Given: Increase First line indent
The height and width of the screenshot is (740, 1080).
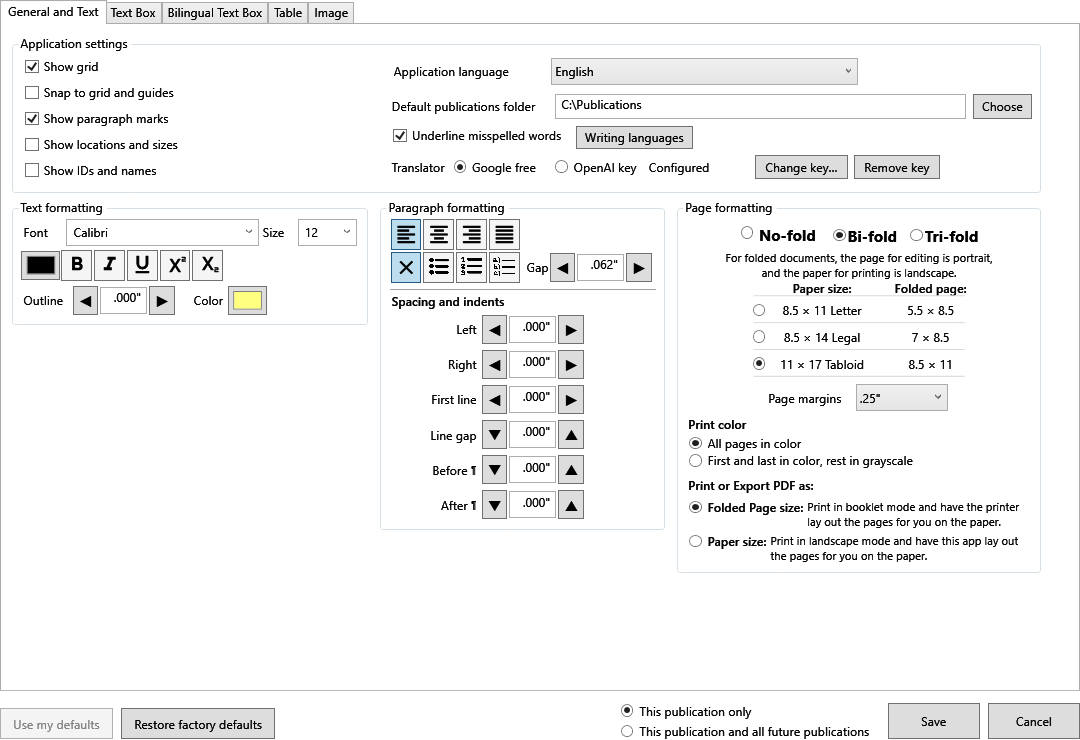Looking at the screenshot, I should pyautogui.click(x=571, y=400).
